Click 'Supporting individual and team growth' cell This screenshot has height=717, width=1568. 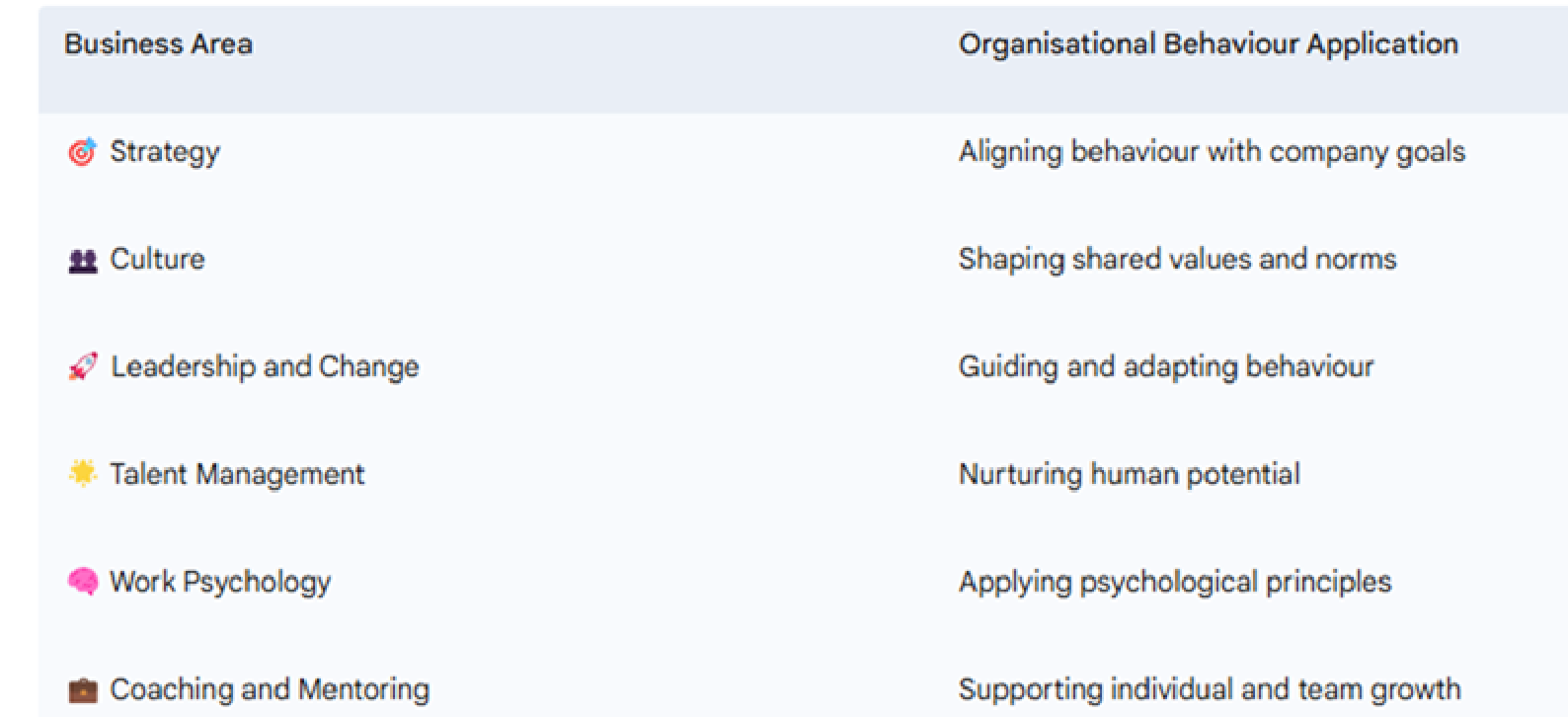pyautogui.click(x=1210, y=689)
